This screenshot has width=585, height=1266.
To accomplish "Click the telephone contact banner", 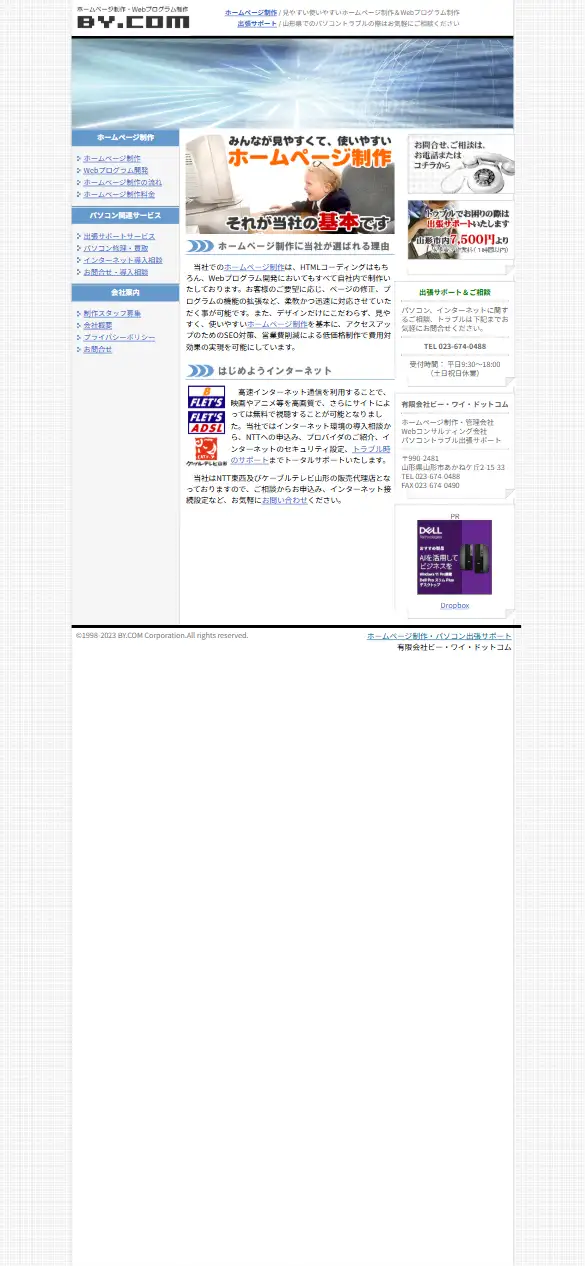I will coord(460,164).
